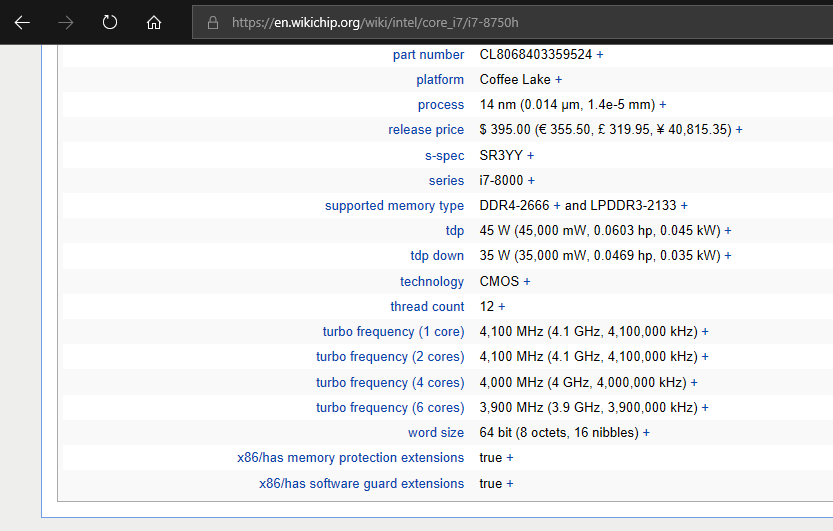Go to browser home page icon
Screen dimensions: 833x531
point(153,22)
